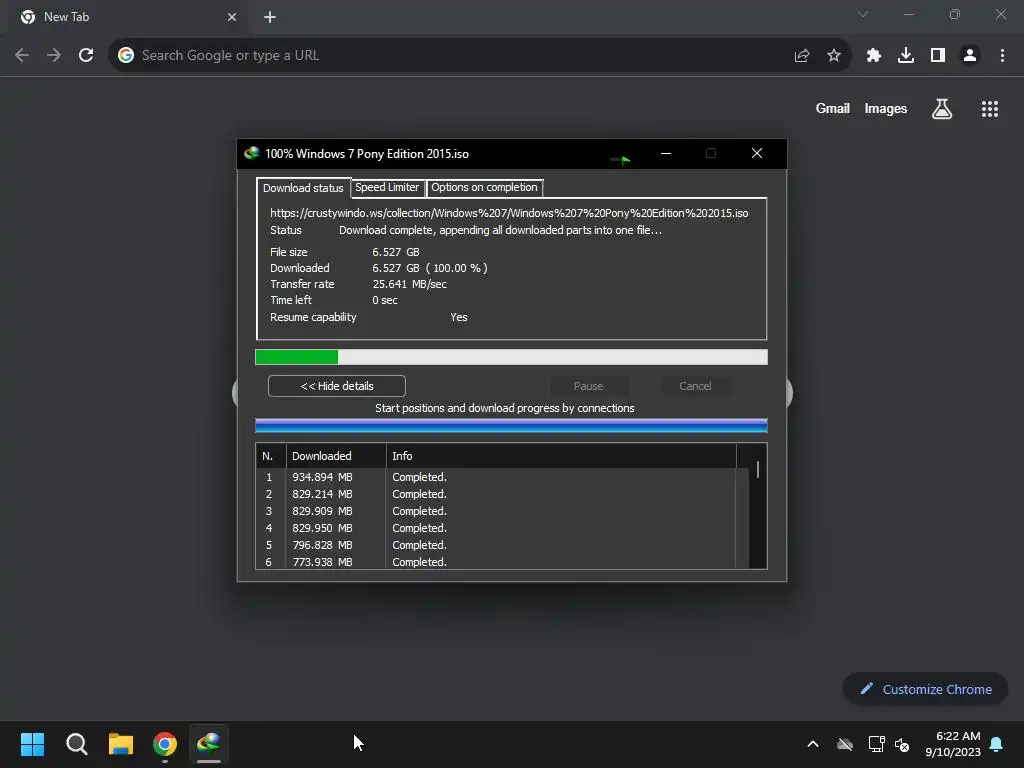Click the Pause button
The image size is (1024, 768).
click(x=588, y=386)
